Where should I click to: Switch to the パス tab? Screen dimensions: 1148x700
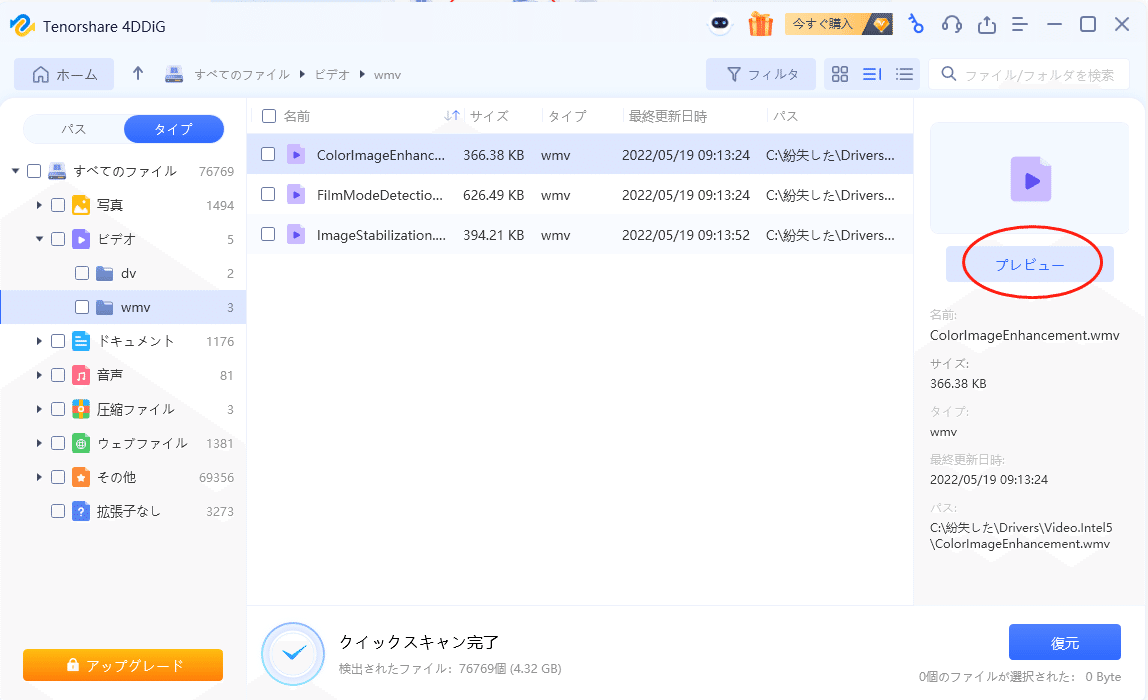click(x=71, y=128)
